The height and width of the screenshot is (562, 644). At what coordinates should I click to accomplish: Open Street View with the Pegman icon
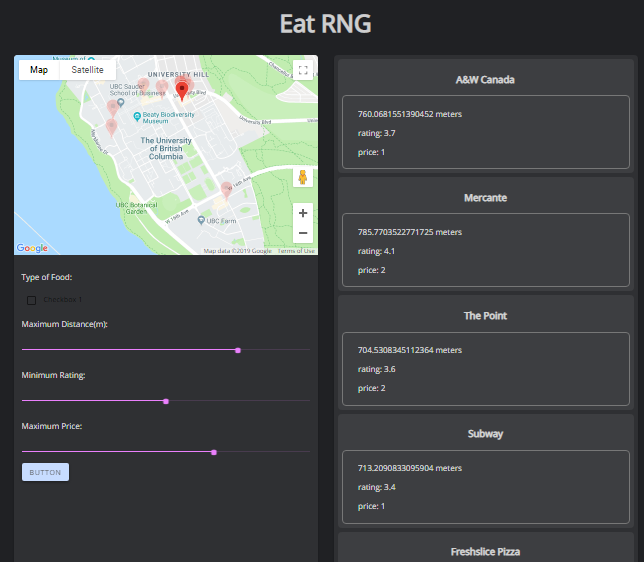point(303,177)
